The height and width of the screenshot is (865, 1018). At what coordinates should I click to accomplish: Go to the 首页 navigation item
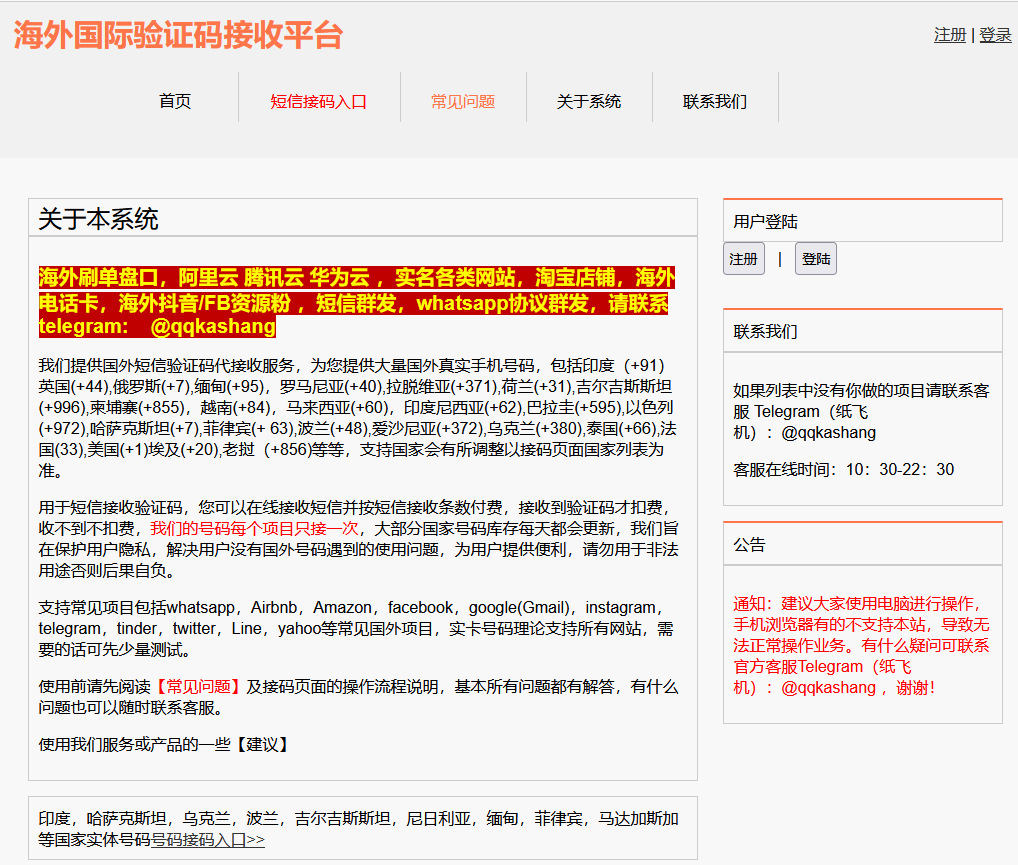tap(175, 101)
